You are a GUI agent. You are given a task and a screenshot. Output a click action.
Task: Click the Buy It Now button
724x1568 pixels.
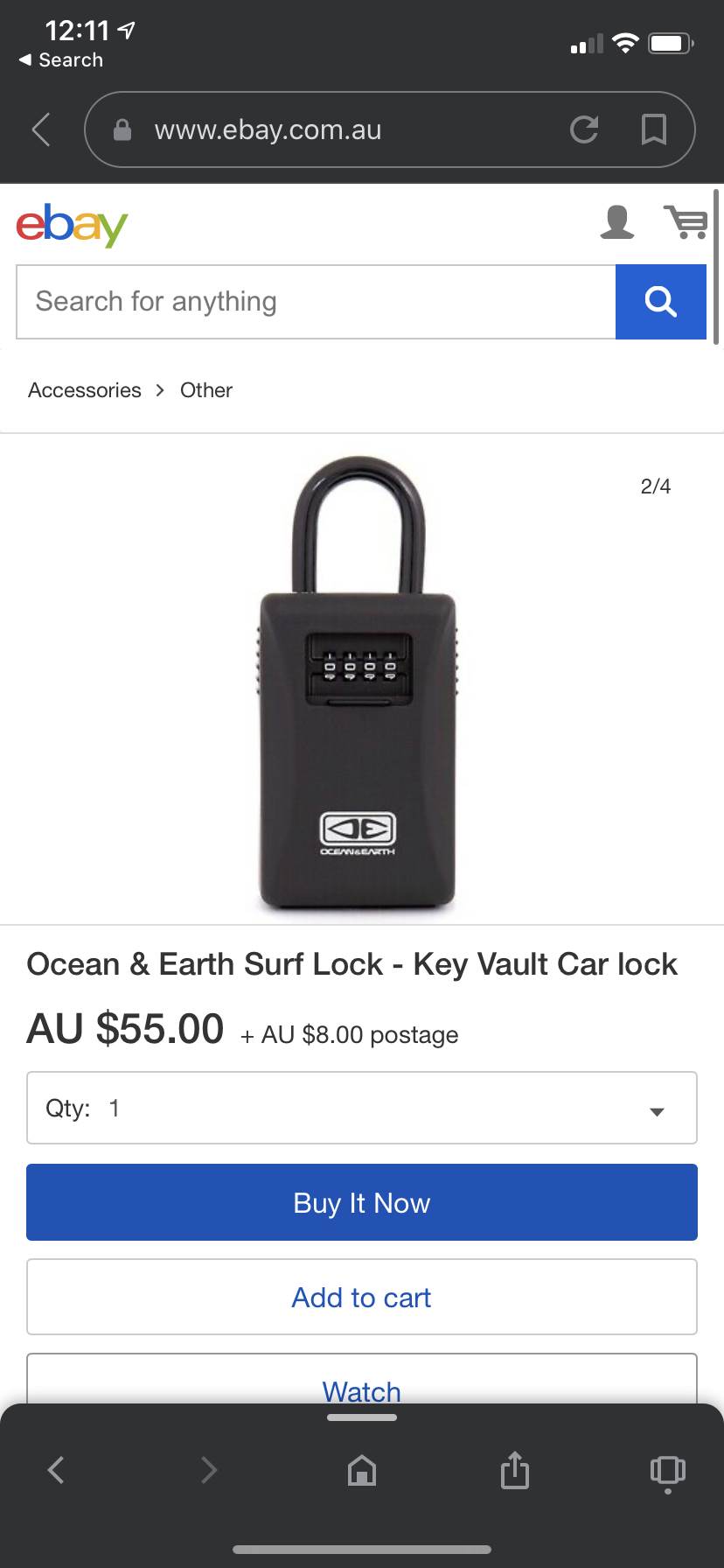362,1202
